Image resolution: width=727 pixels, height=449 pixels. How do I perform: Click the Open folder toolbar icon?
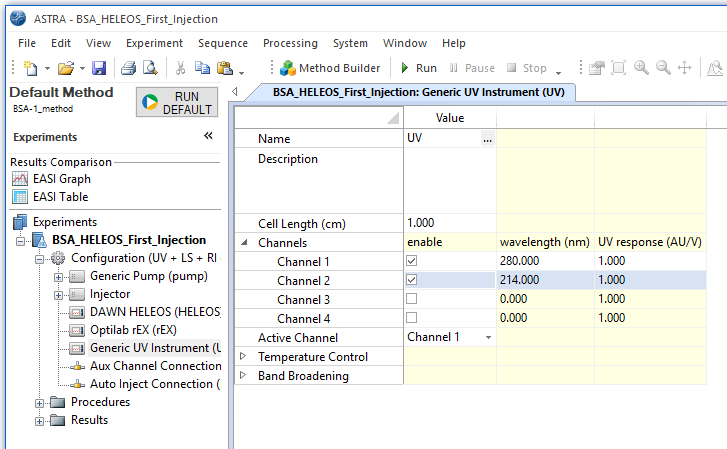[65, 68]
